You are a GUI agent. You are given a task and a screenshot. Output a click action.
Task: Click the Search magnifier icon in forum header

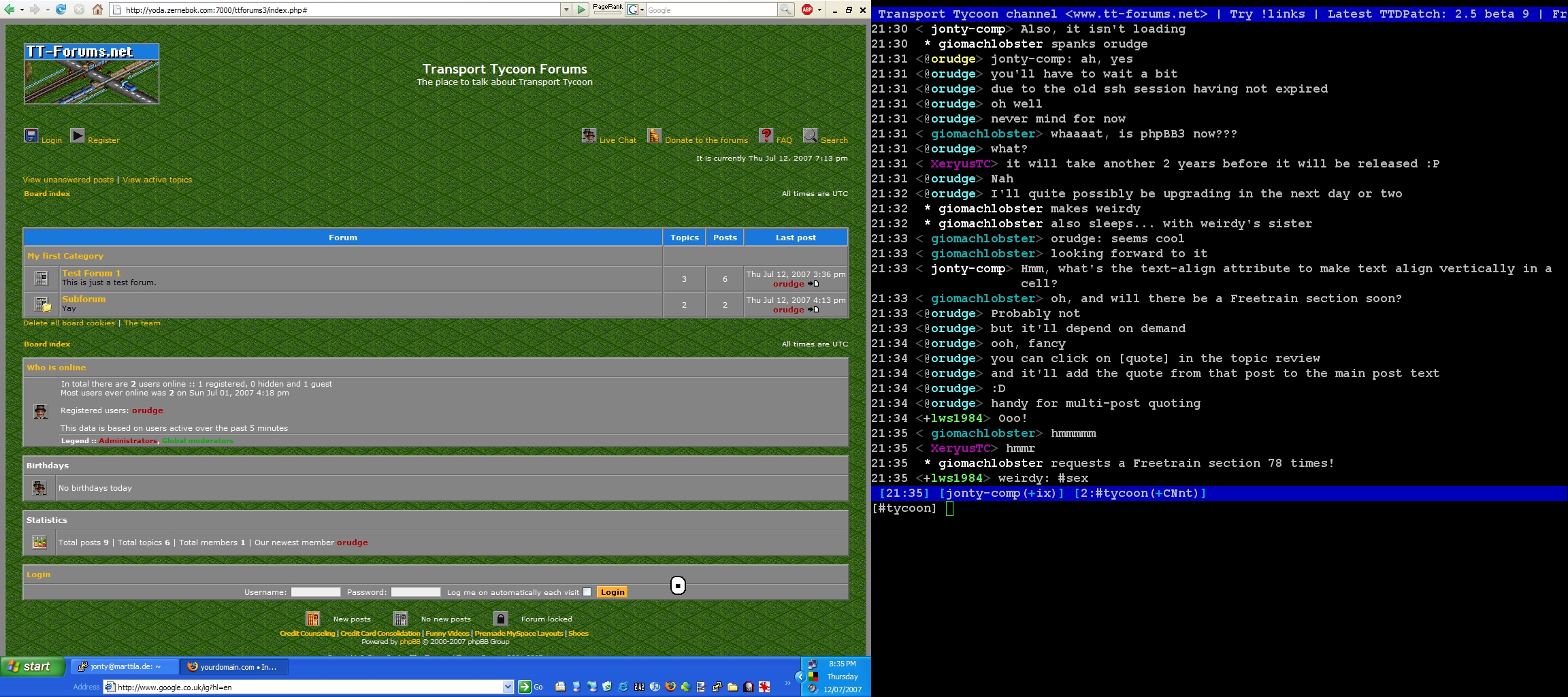pos(810,136)
